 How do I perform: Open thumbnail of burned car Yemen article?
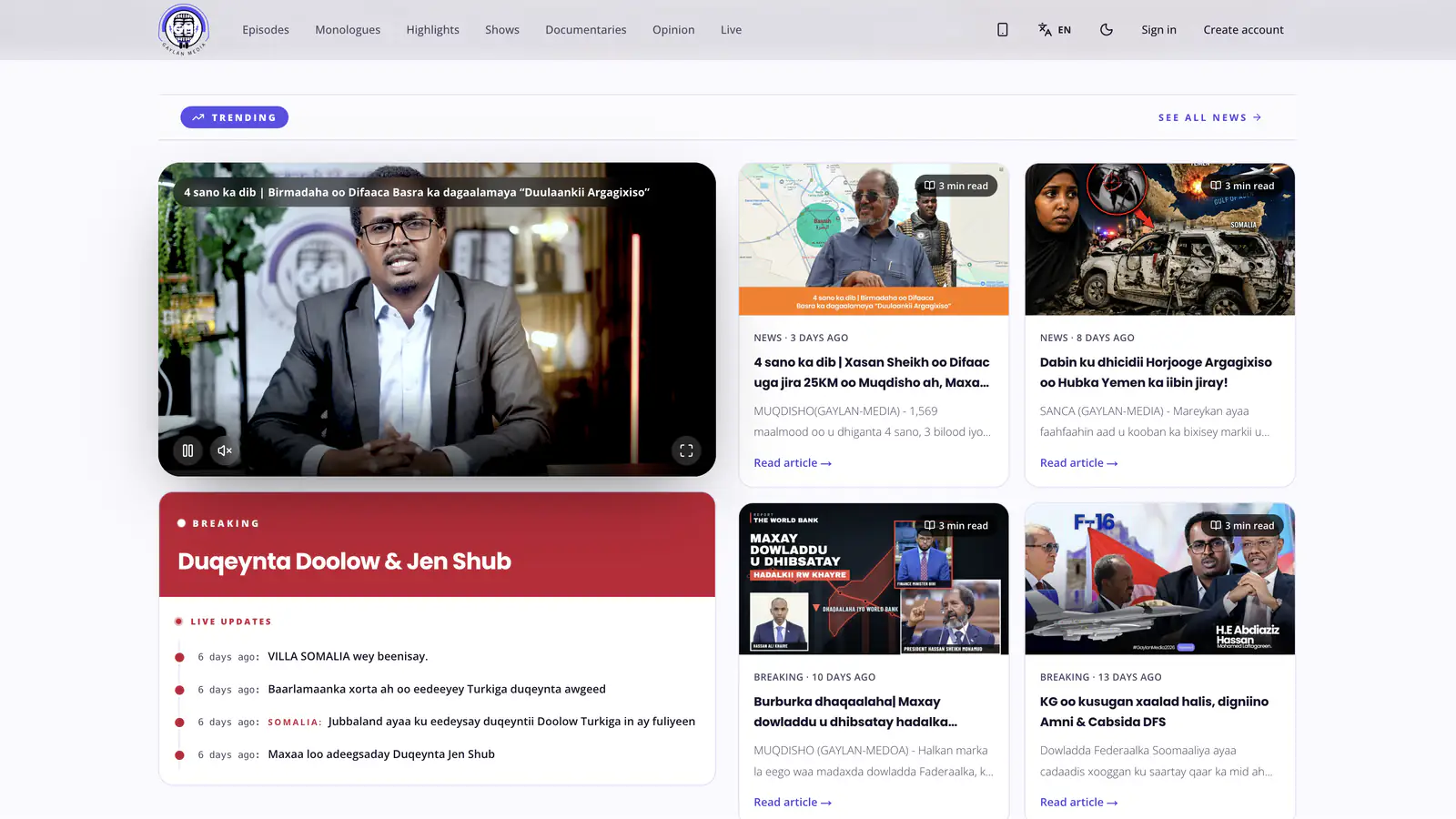pyautogui.click(x=1159, y=239)
